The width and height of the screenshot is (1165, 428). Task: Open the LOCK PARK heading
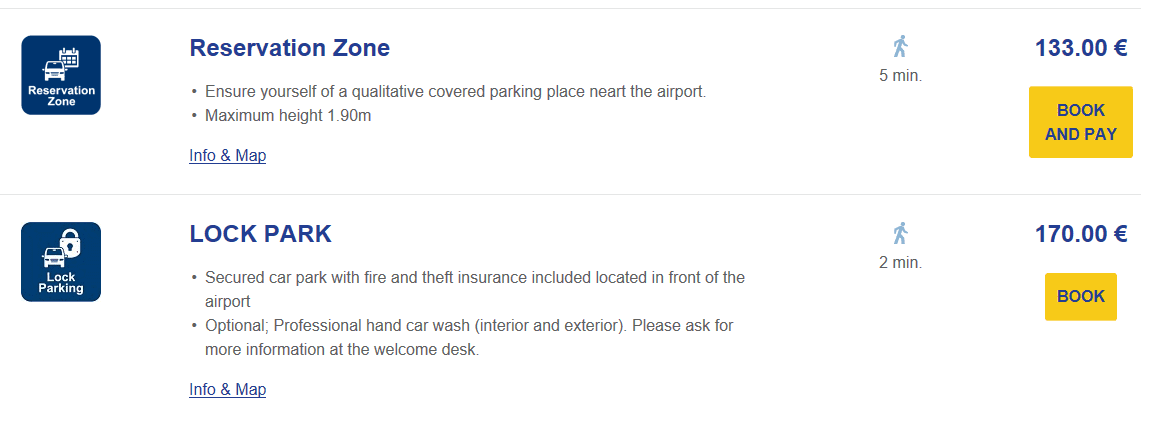(x=260, y=235)
